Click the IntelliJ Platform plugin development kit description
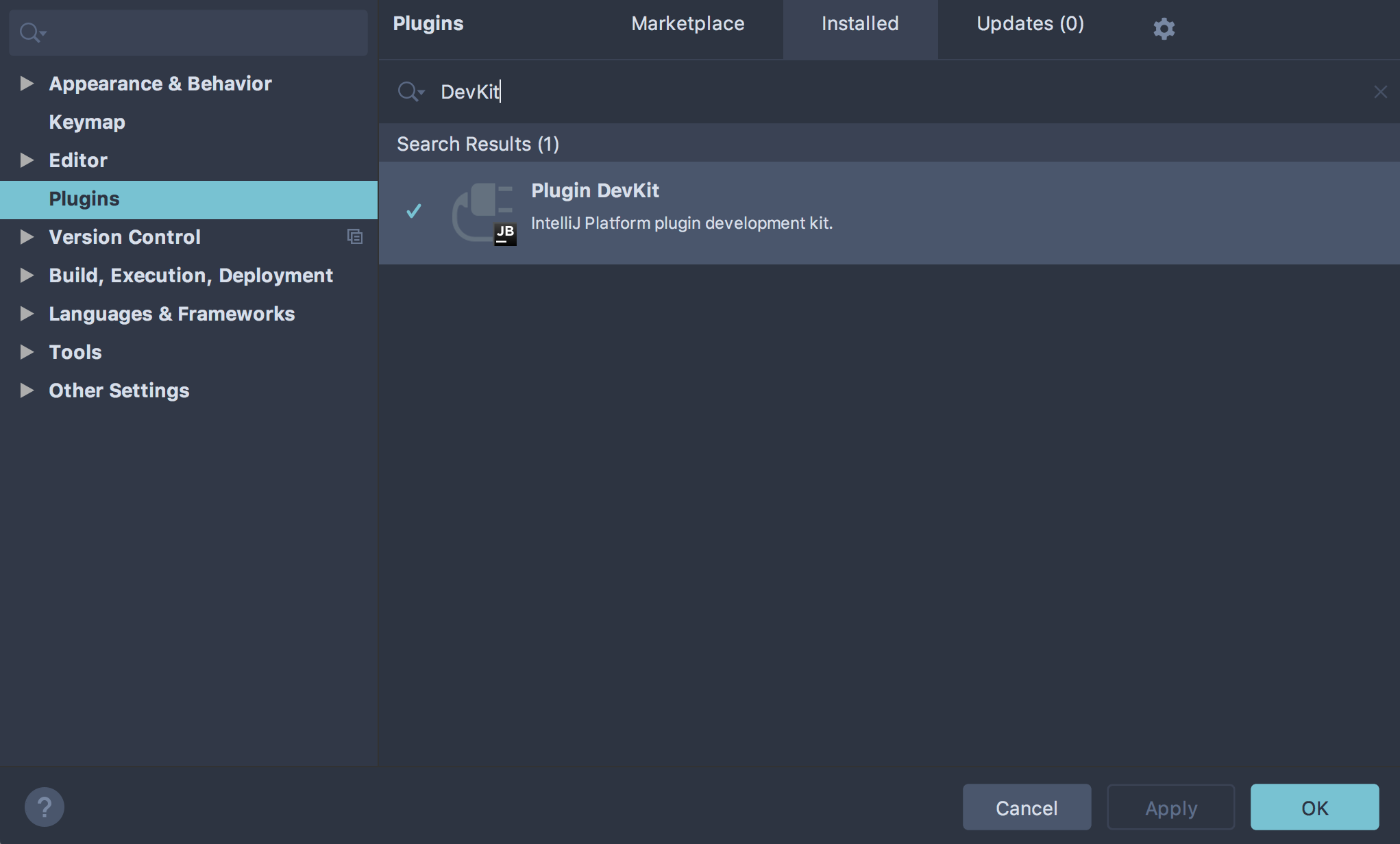Image resolution: width=1400 pixels, height=844 pixels. 682,223
